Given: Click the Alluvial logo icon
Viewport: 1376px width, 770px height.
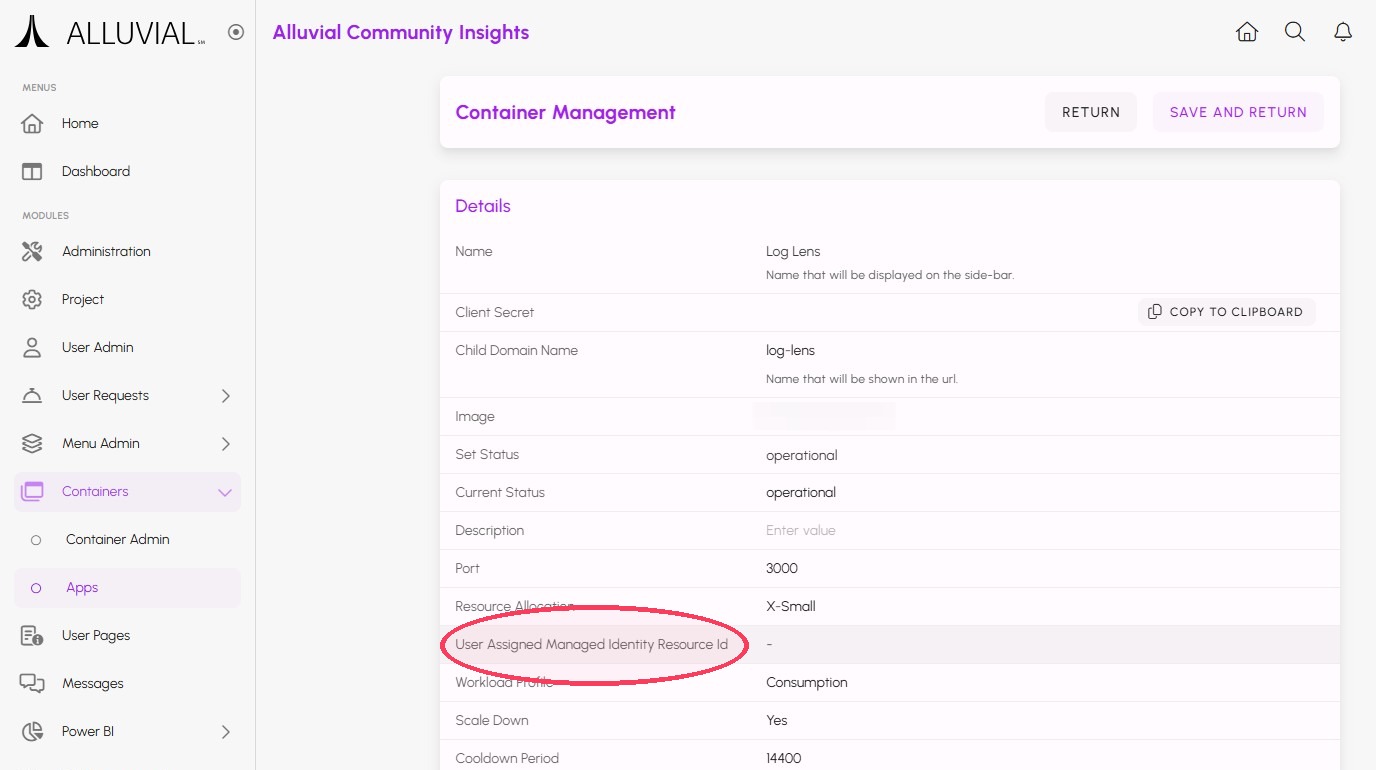Looking at the screenshot, I should 32,32.
